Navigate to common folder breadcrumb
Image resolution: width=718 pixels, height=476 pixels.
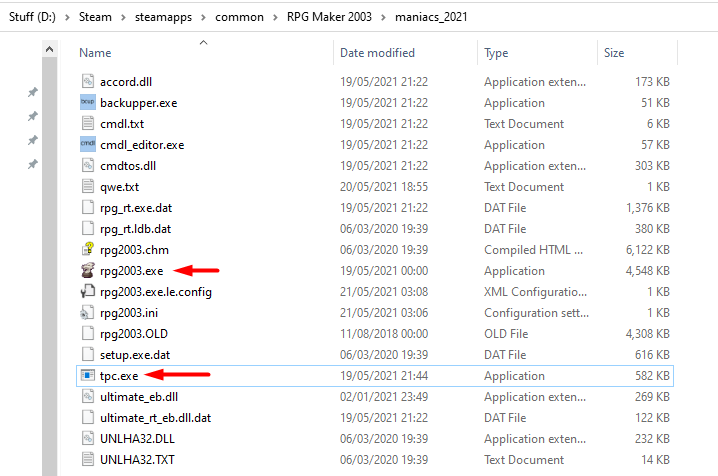239,17
